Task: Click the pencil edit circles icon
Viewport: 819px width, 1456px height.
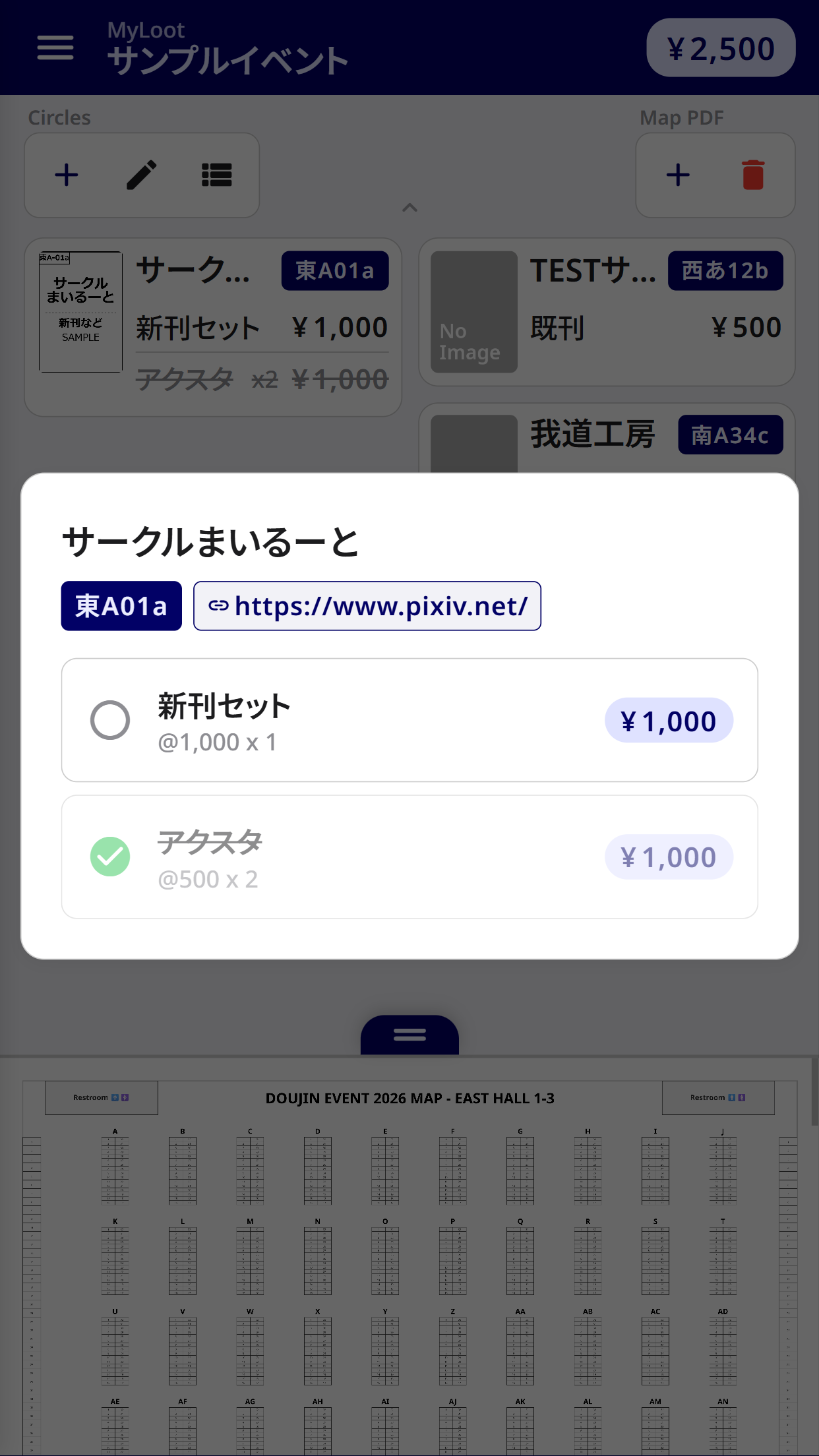Action: (x=142, y=175)
